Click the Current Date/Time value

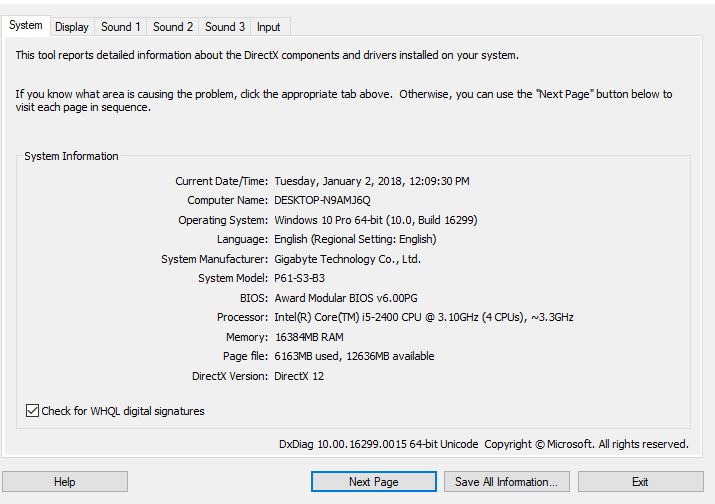[x=372, y=181]
